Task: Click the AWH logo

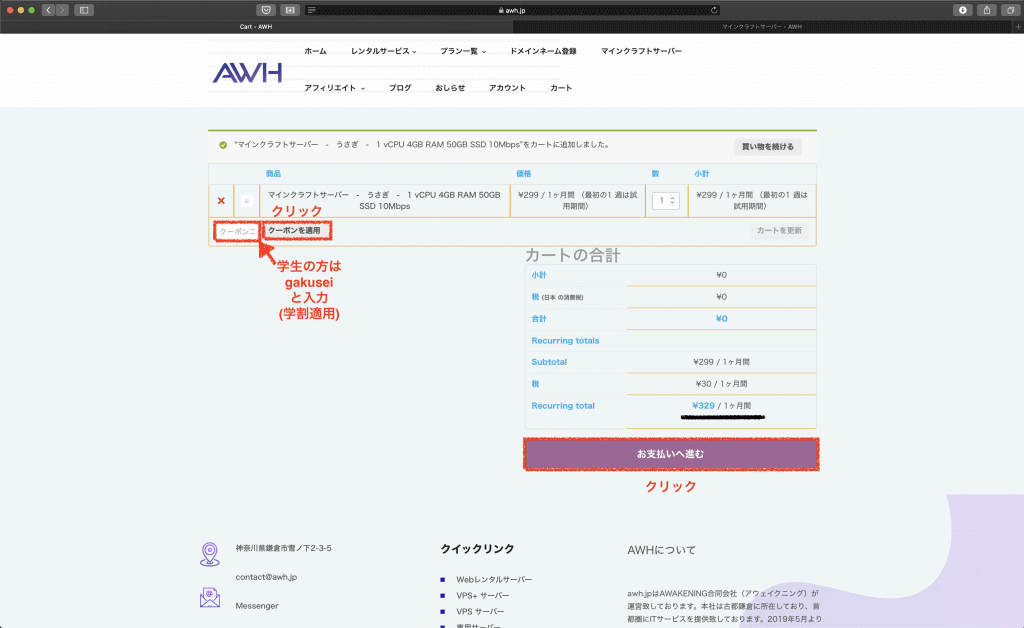Action: (x=247, y=72)
